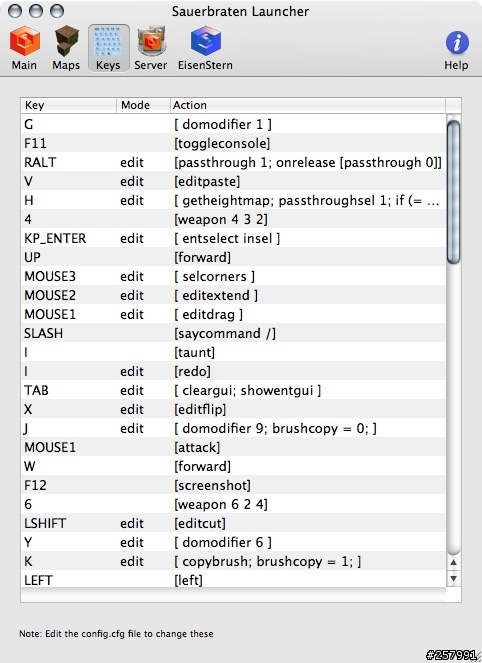Select the LSHIFT editcut row
Image resolution: width=482 pixels, height=663 pixels.
(x=233, y=523)
